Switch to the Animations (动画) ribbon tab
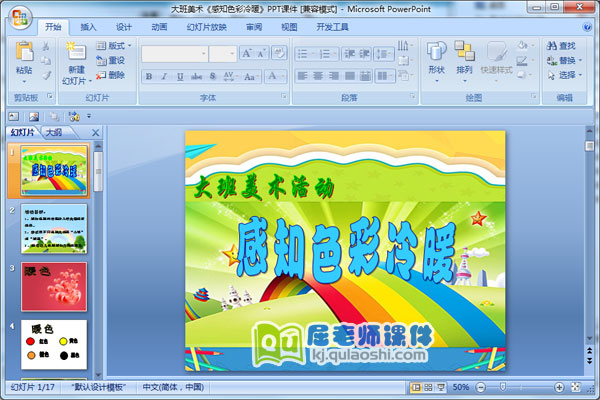 tap(159, 27)
